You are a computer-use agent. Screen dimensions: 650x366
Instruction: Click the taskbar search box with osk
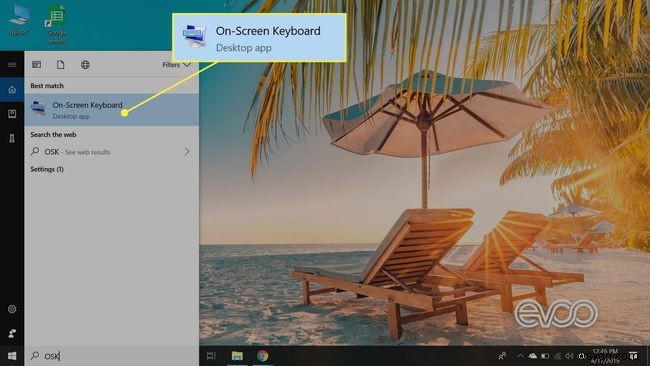point(112,356)
